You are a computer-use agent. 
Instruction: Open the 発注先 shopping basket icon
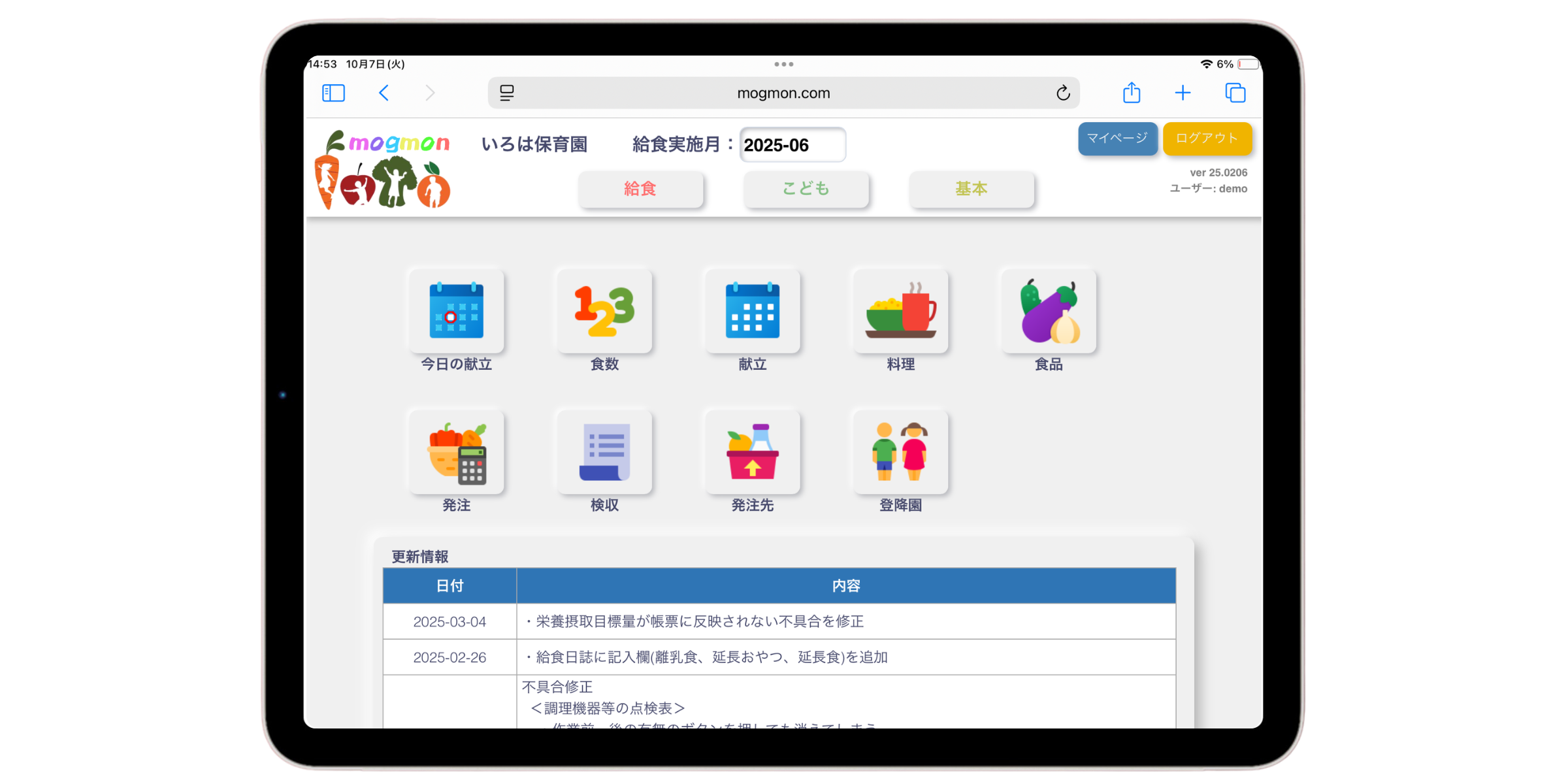[752, 452]
